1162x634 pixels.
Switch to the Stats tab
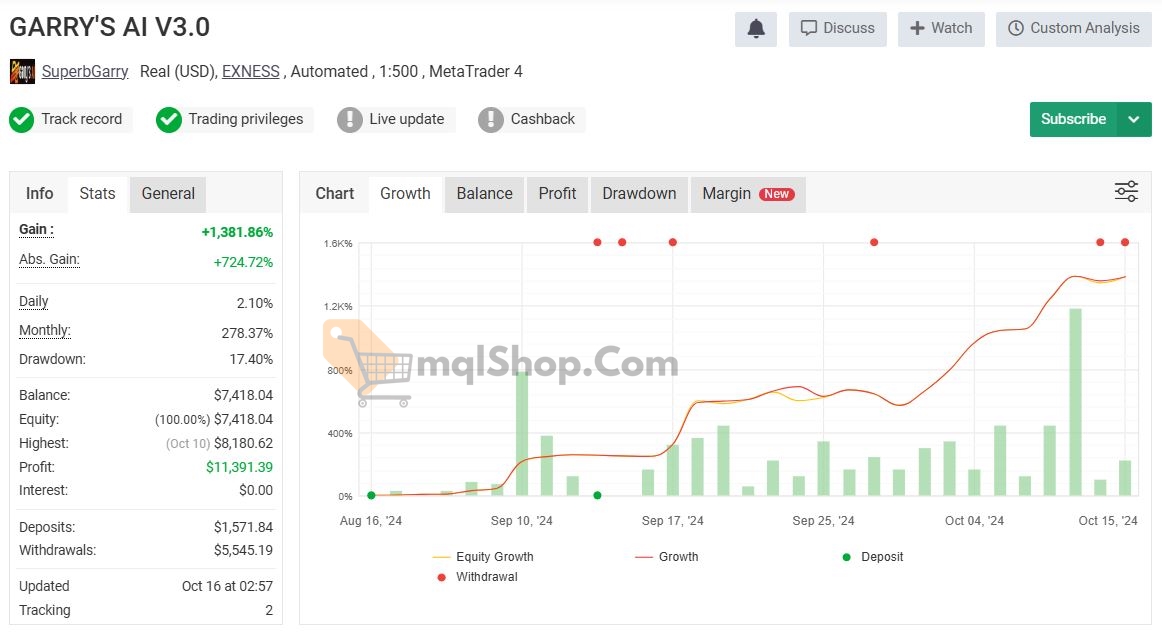[97, 194]
